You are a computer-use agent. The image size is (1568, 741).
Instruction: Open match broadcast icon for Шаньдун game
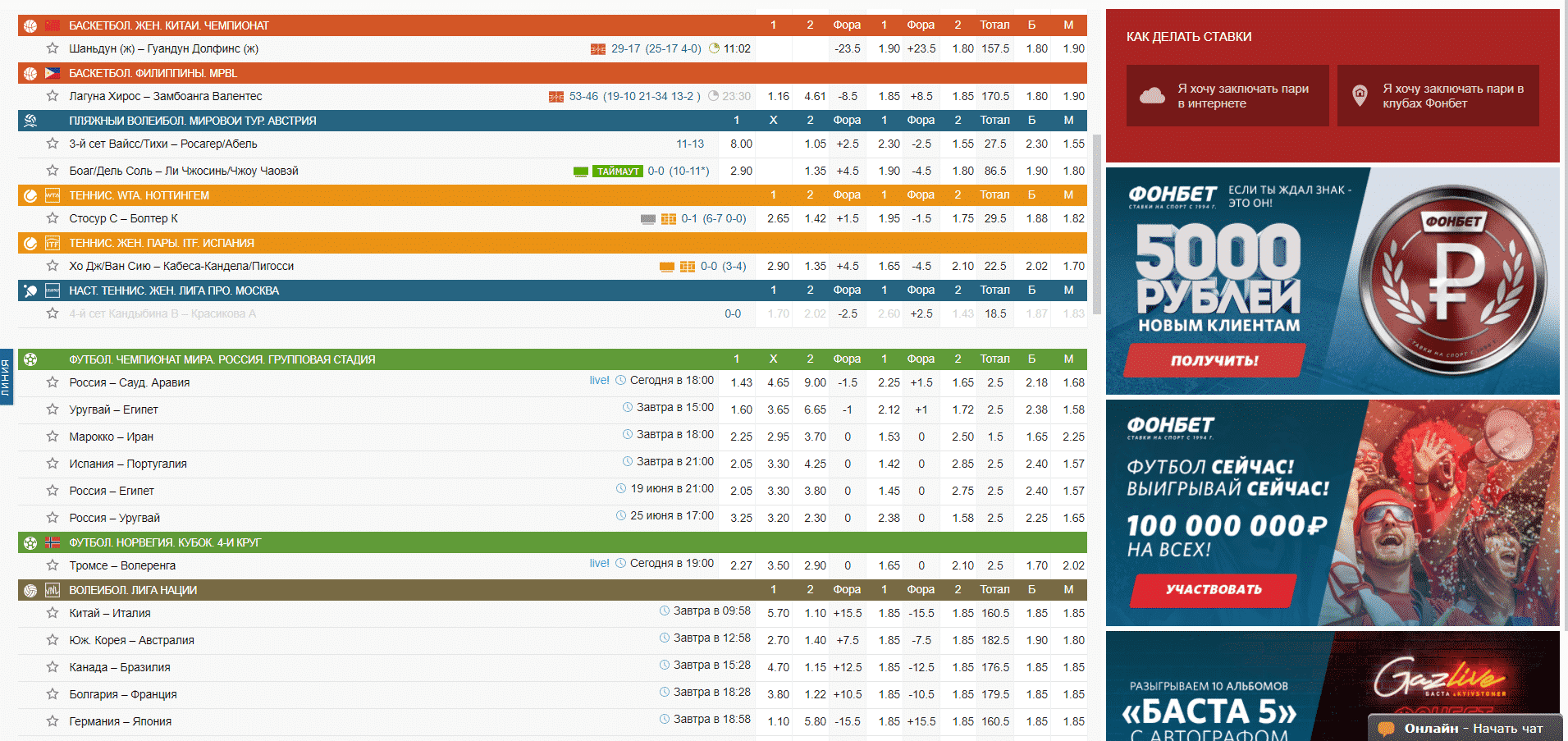click(598, 49)
